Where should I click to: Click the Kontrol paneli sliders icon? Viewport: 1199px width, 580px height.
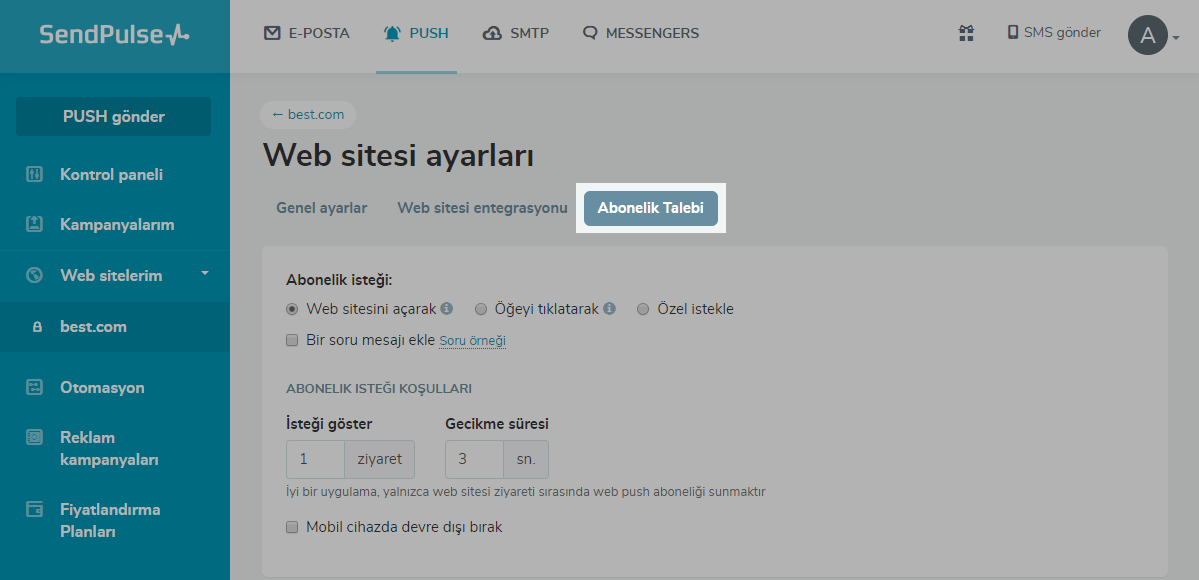(x=34, y=174)
